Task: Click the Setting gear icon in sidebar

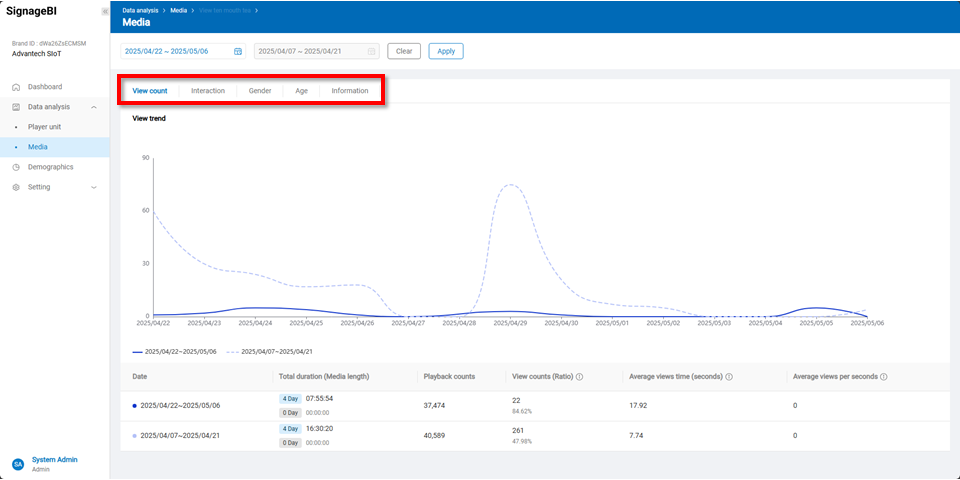Action: pyautogui.click(x=16, y=187)
